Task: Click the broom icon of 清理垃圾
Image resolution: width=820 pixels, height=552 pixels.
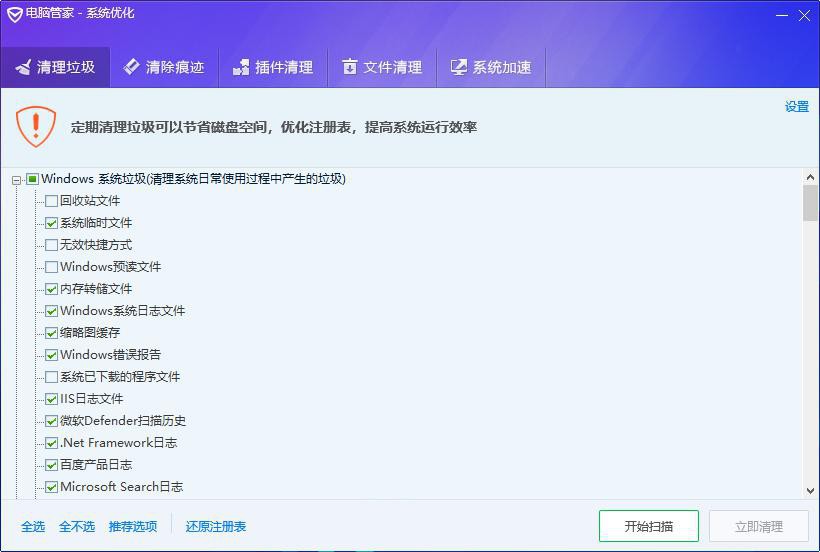Action: 24,67
